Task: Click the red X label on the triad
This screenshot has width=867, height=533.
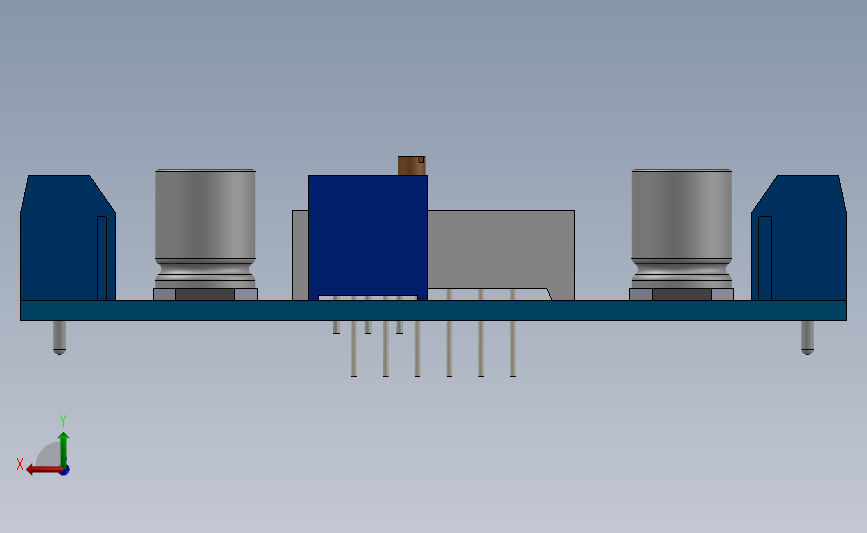Action: (x=20, y=464)
